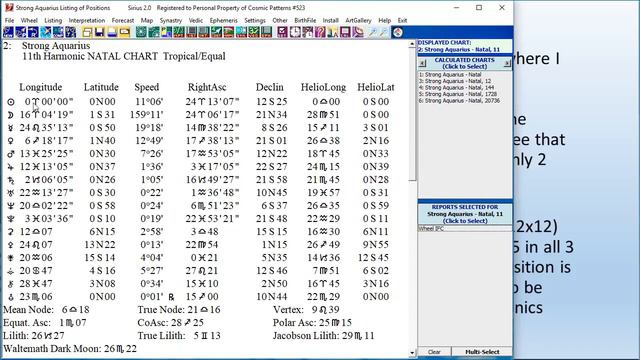Click the second magnifying glass toolbar icon
Image resolution: width=640 pixels, height=360 pixels.
pyautogui.click(x=384, y=32)
